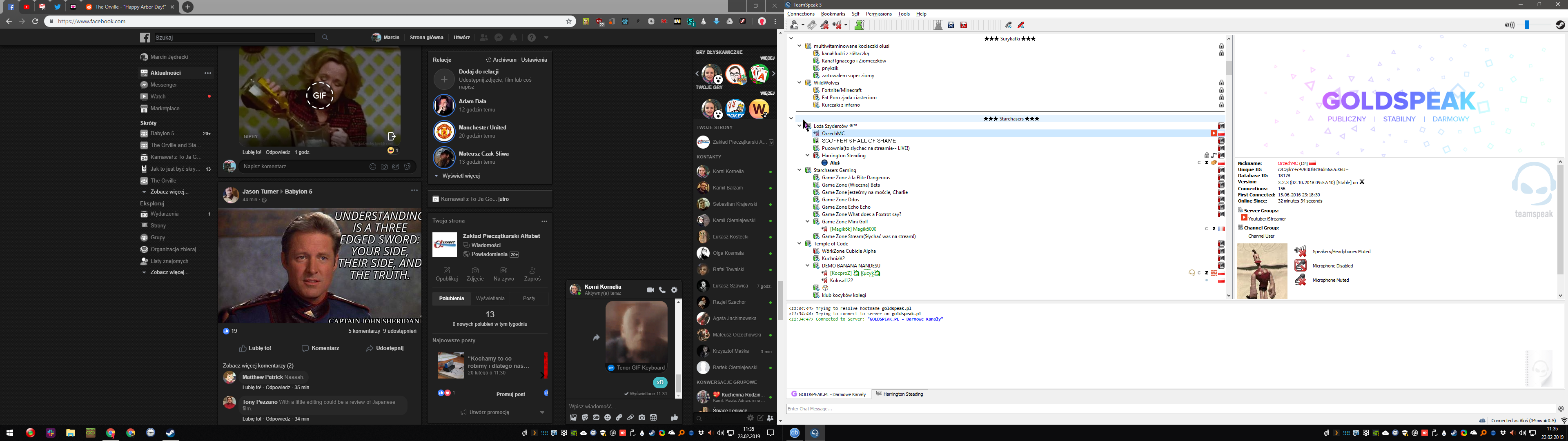Send a thumbs-up in the Messenger chat
This screenshot has height=441, width=1568.
coord(675,417)
